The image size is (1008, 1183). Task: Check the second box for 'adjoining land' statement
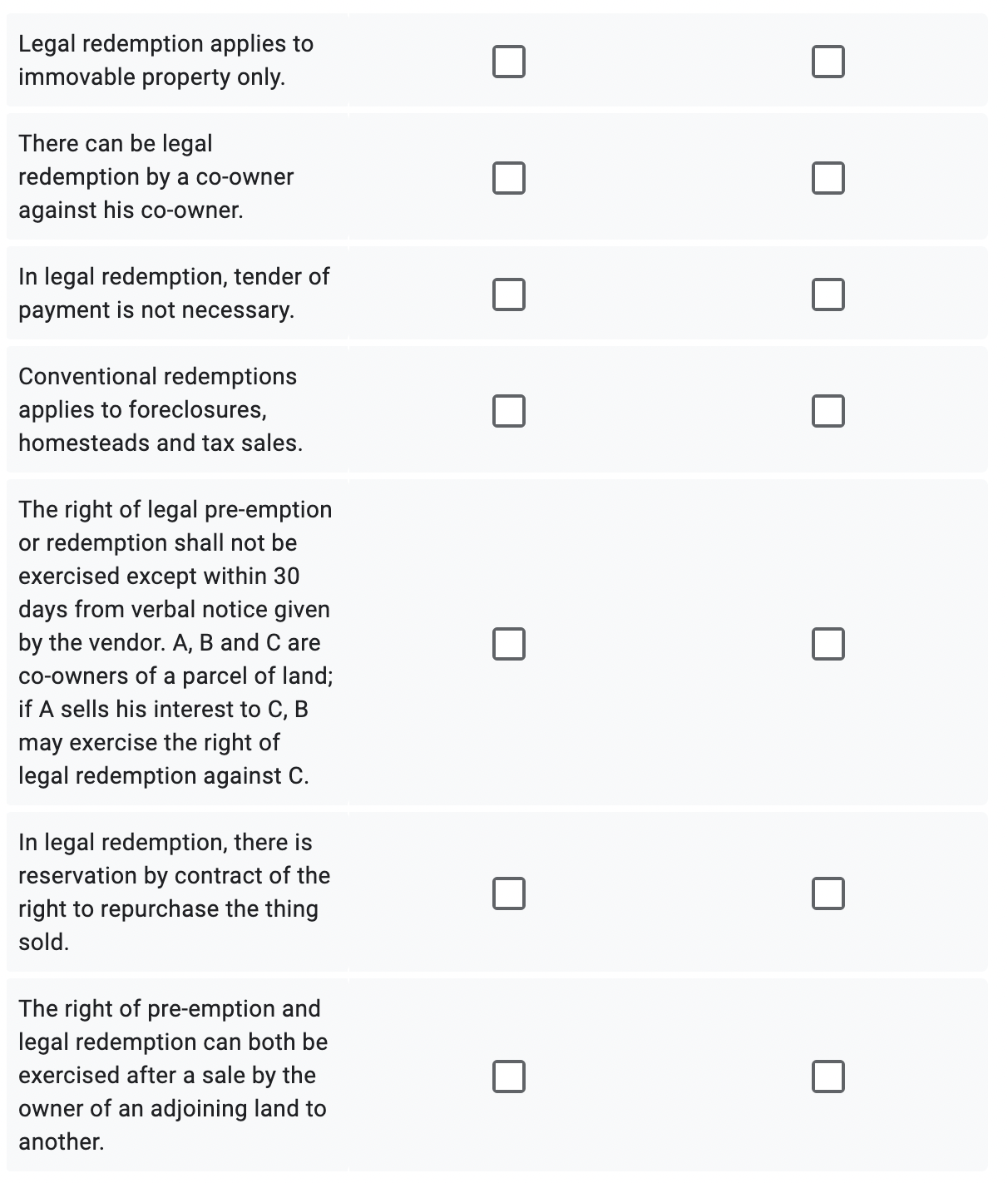click(829, 1075)
